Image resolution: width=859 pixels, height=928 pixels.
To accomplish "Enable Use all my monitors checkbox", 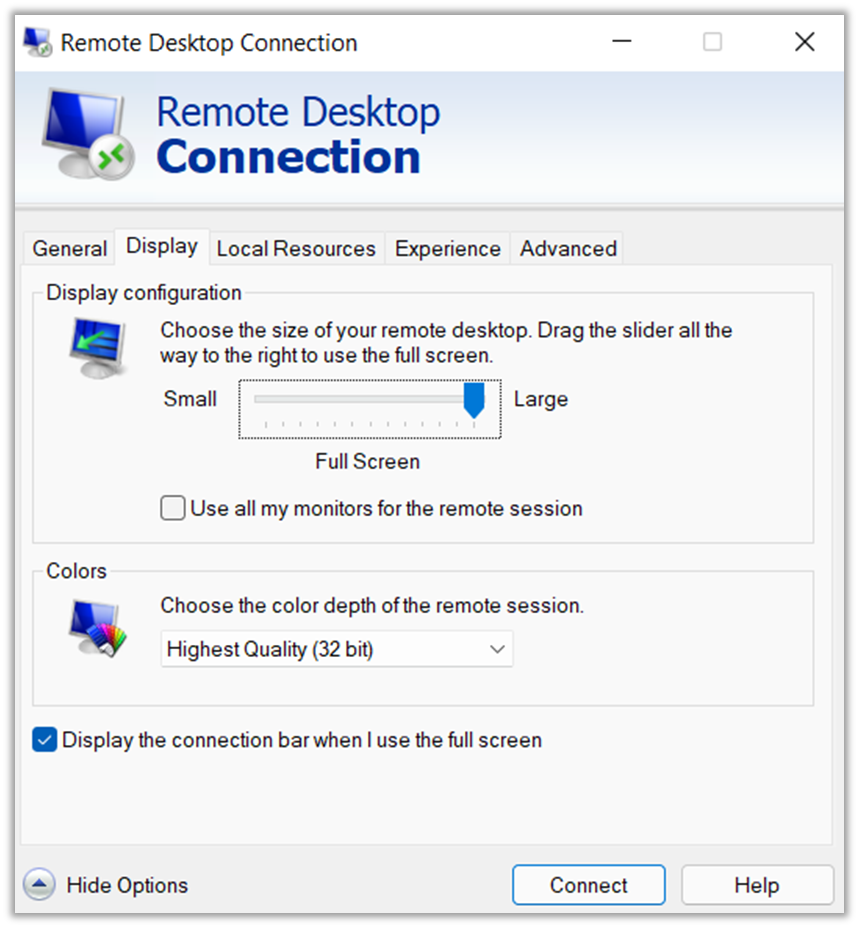I will pos(173,508).
